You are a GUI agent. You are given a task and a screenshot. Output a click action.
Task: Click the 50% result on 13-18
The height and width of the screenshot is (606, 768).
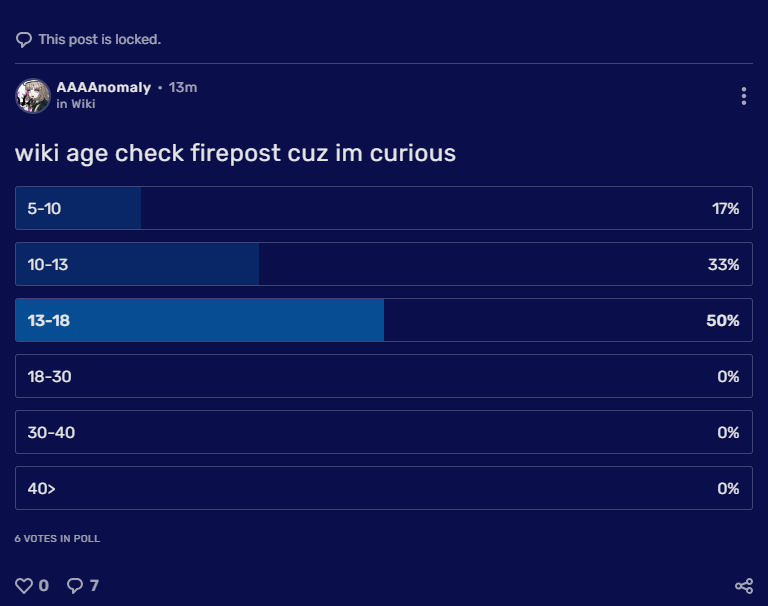tap(722, 320)
